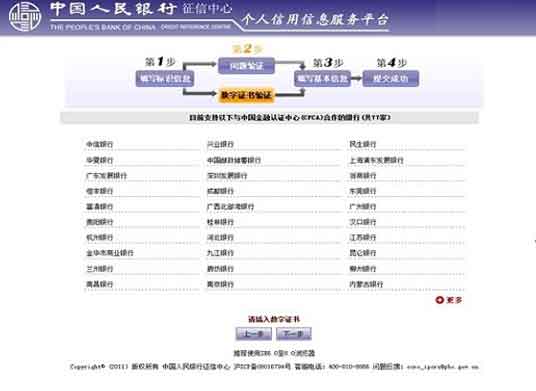Click the 南京银行 entry
The image size is (536, 391).
(220, 284)
